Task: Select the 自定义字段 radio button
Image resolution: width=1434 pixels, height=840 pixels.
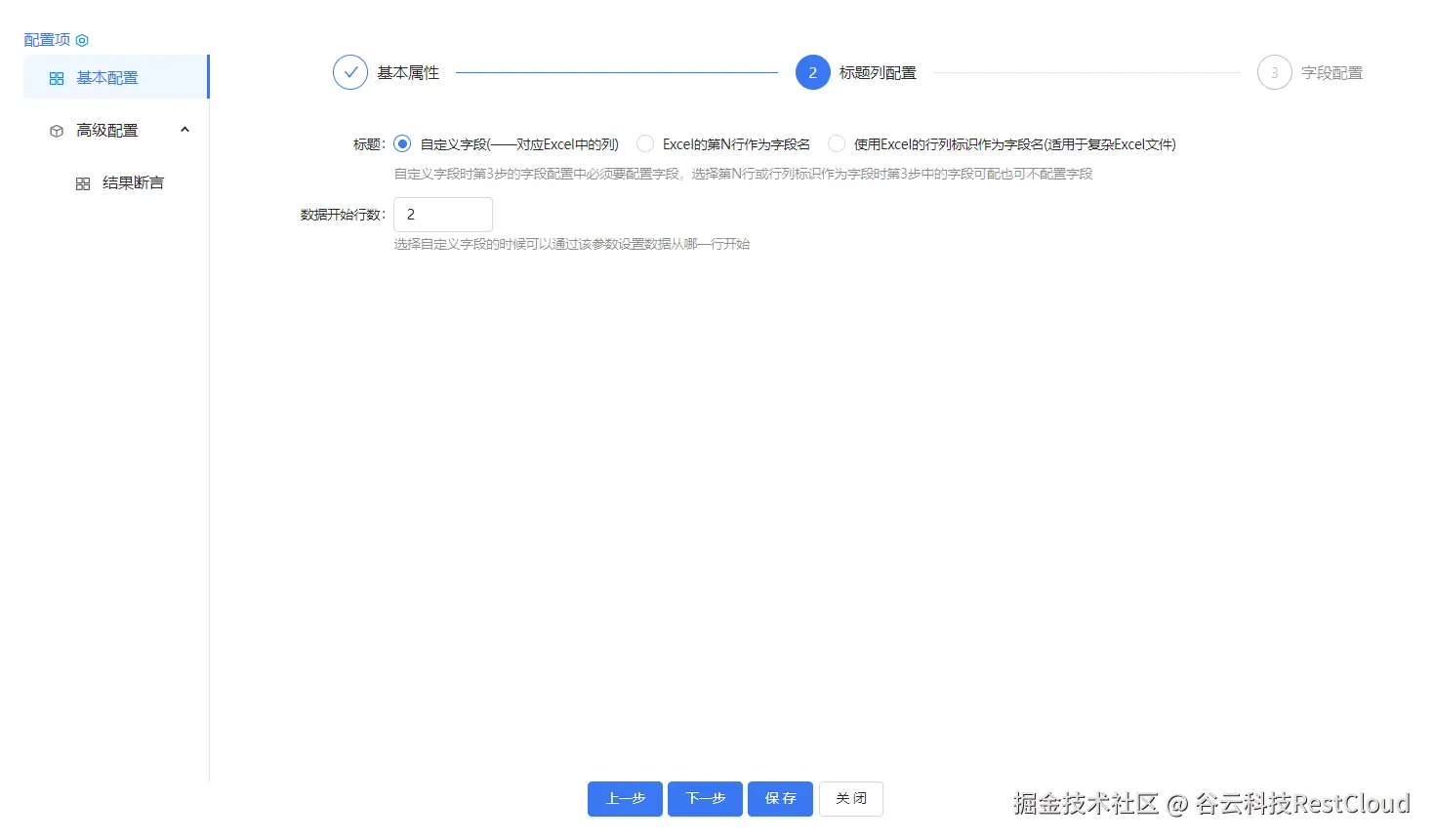Action: coord(402,143)
